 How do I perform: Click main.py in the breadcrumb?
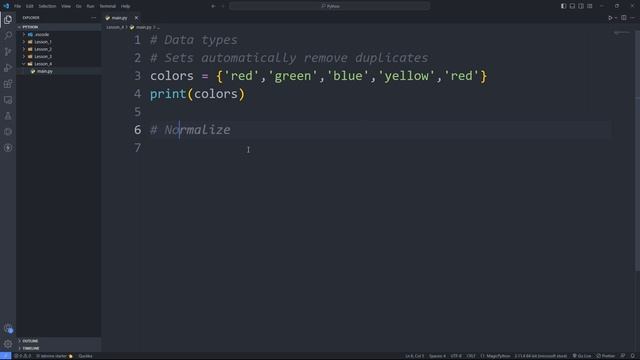(143, 27)
